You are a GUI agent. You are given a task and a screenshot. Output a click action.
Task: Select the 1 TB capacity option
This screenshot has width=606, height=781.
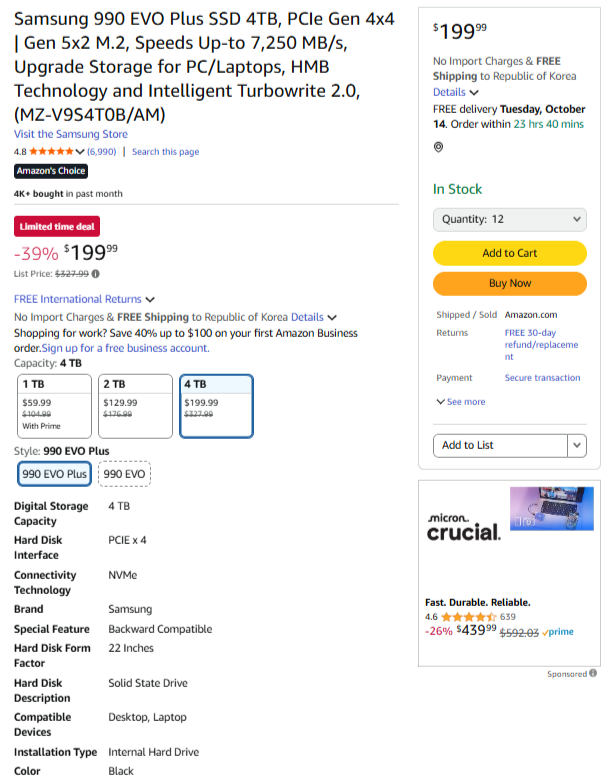[53, 405]
